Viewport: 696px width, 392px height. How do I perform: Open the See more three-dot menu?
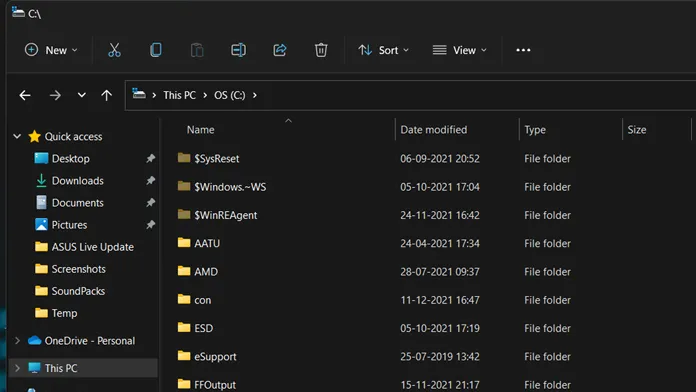[523, 50]
